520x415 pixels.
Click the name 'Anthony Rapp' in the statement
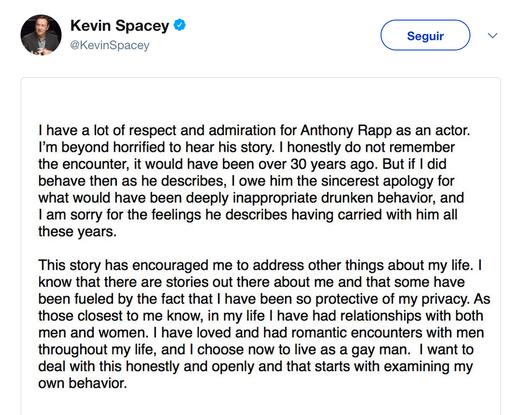(x=346, y=130)
